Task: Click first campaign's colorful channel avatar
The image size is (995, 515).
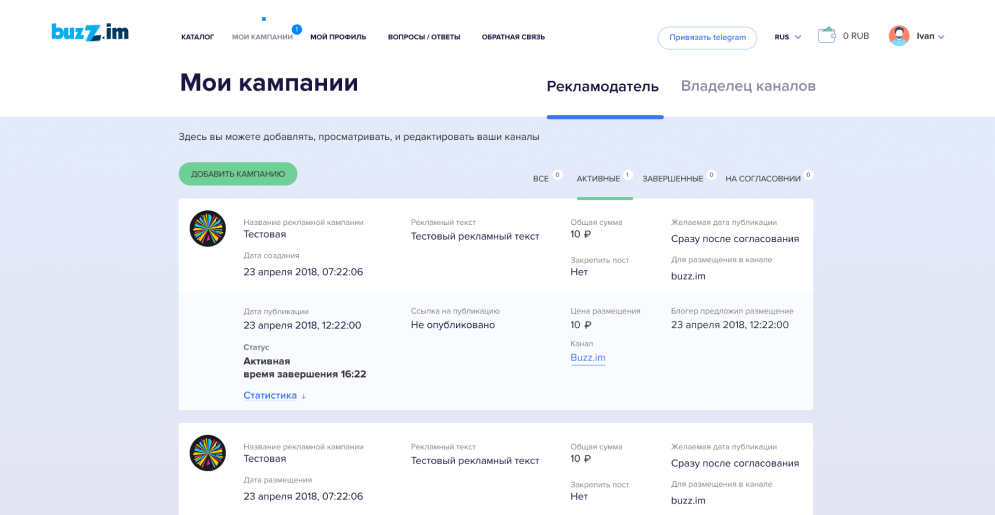Action: pos(208,229)
